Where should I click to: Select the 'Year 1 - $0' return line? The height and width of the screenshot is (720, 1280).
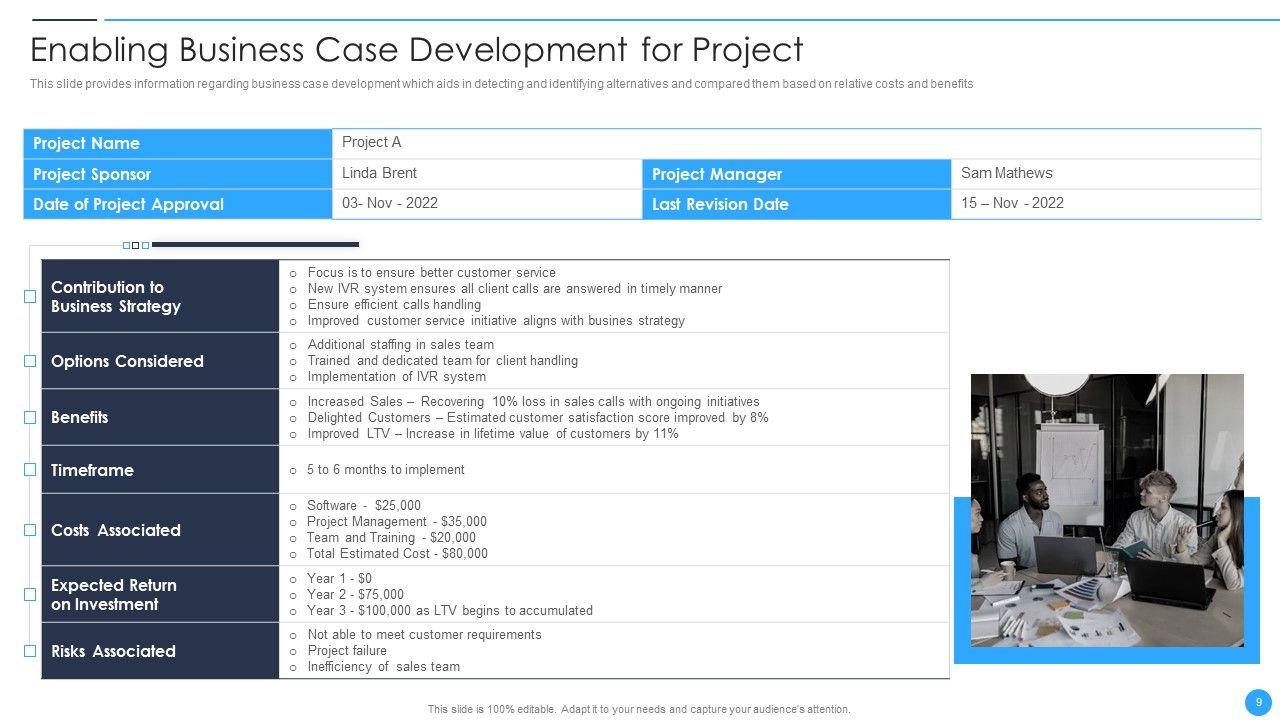click(339, 579)
